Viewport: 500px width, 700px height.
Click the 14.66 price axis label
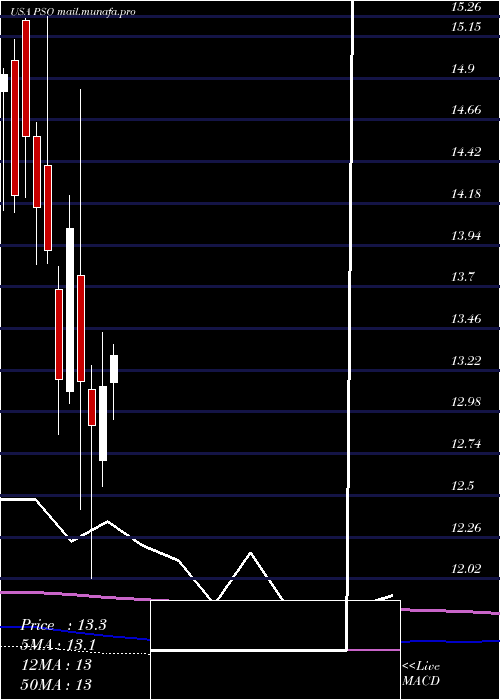tap(466, 110)
